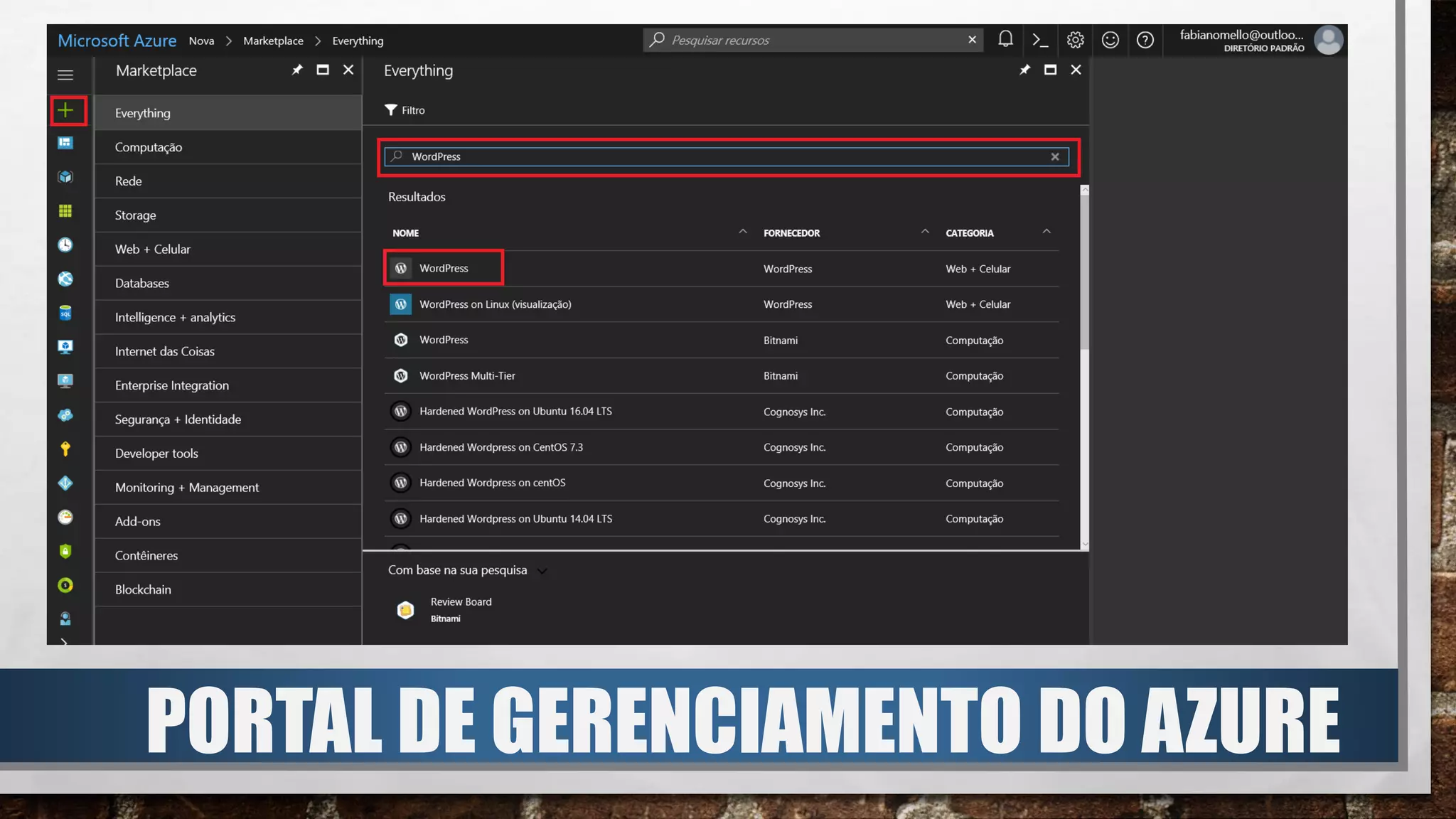Click the green plus New resource icon

[65, 110]
